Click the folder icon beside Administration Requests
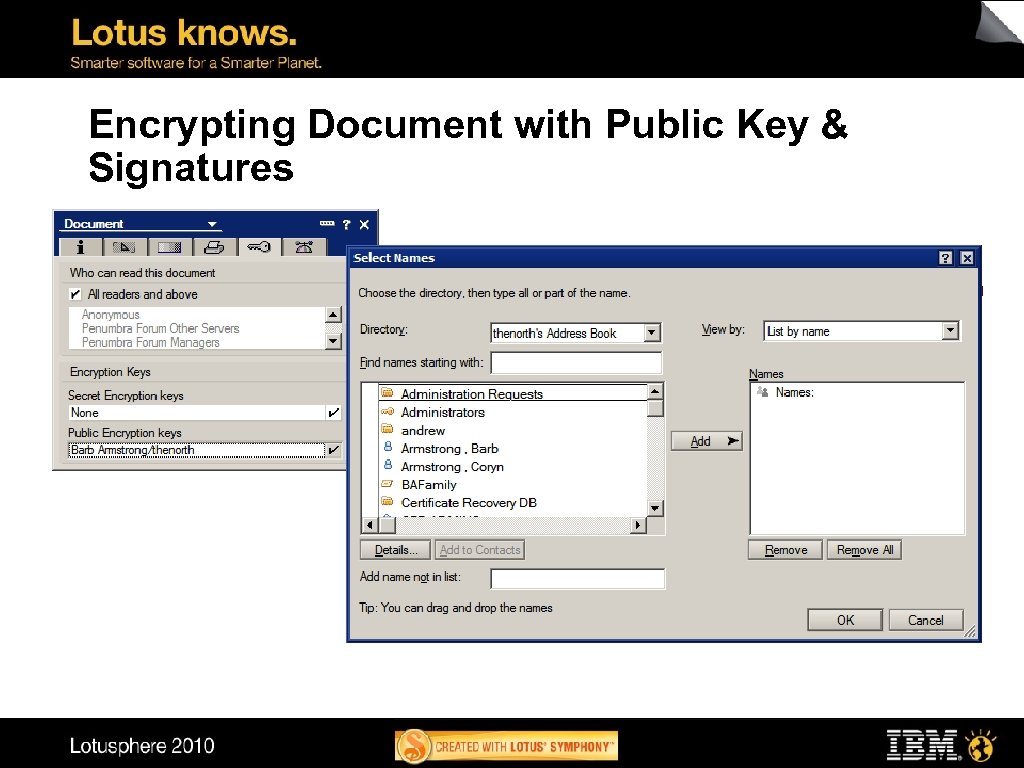 click(x=389, y=394)
